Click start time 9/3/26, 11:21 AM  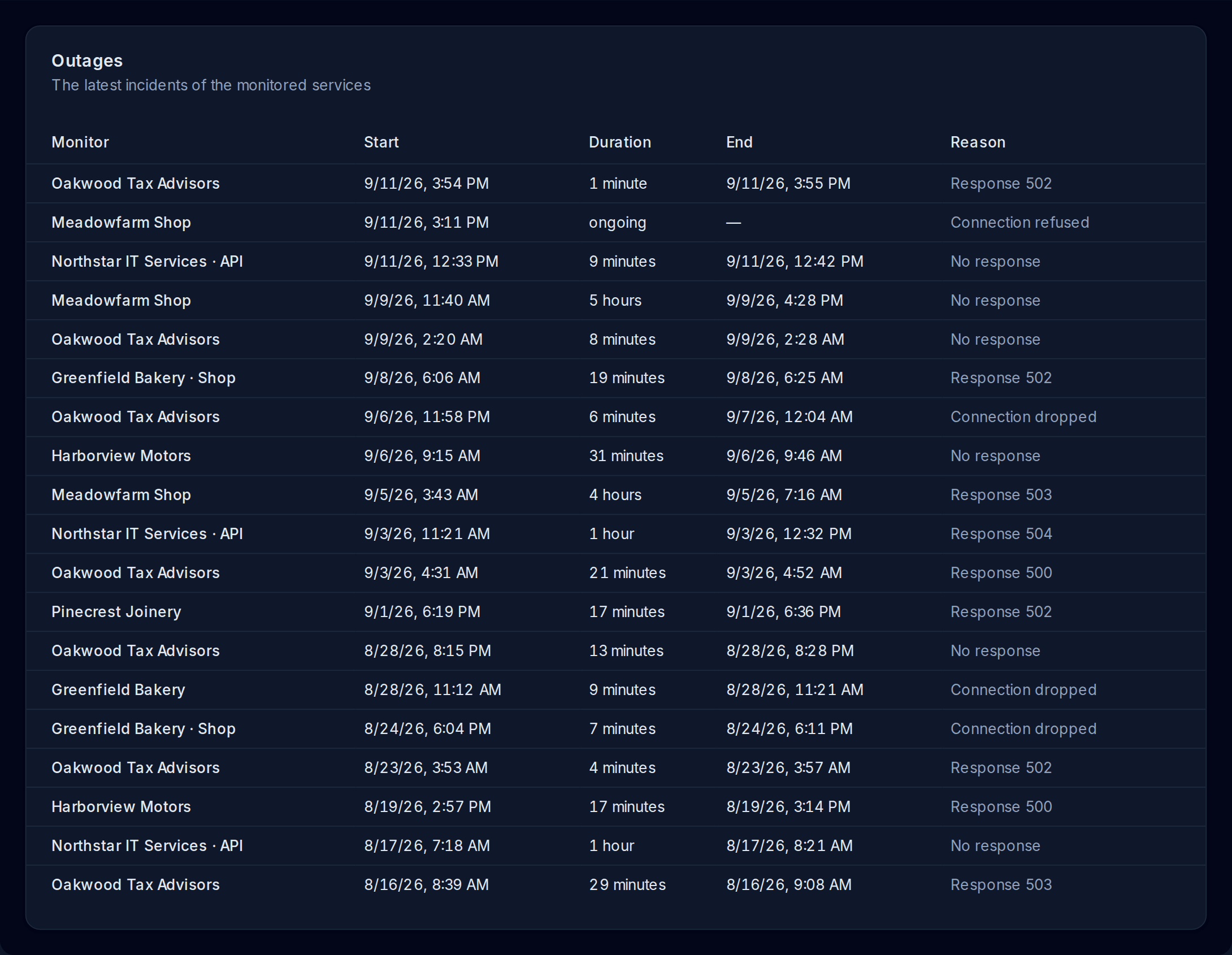tap(427, 534)
